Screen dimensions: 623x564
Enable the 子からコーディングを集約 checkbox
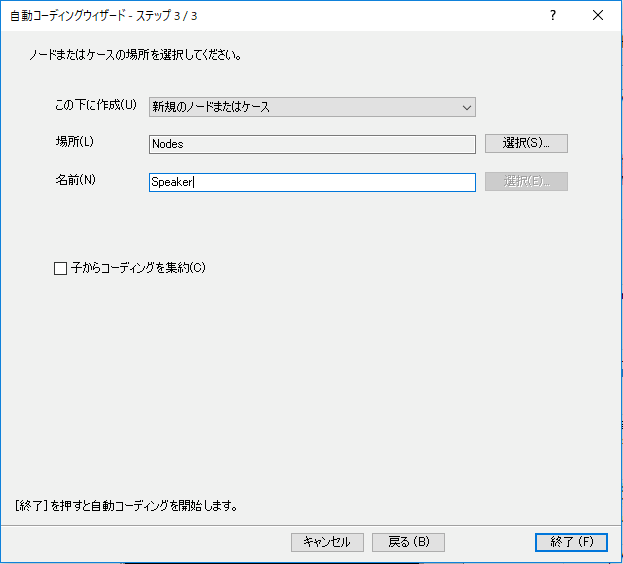[x=60, y=268]
